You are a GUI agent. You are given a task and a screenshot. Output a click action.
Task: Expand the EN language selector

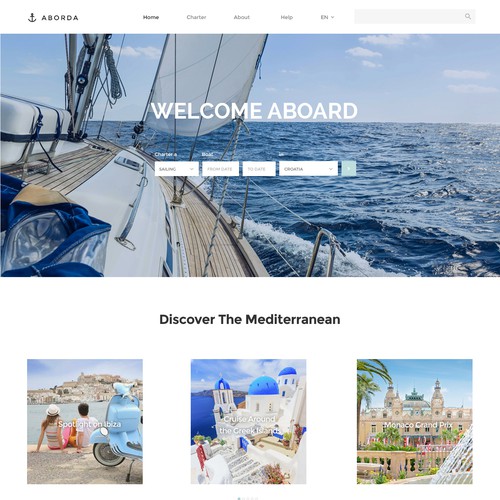tap(327, 17)
